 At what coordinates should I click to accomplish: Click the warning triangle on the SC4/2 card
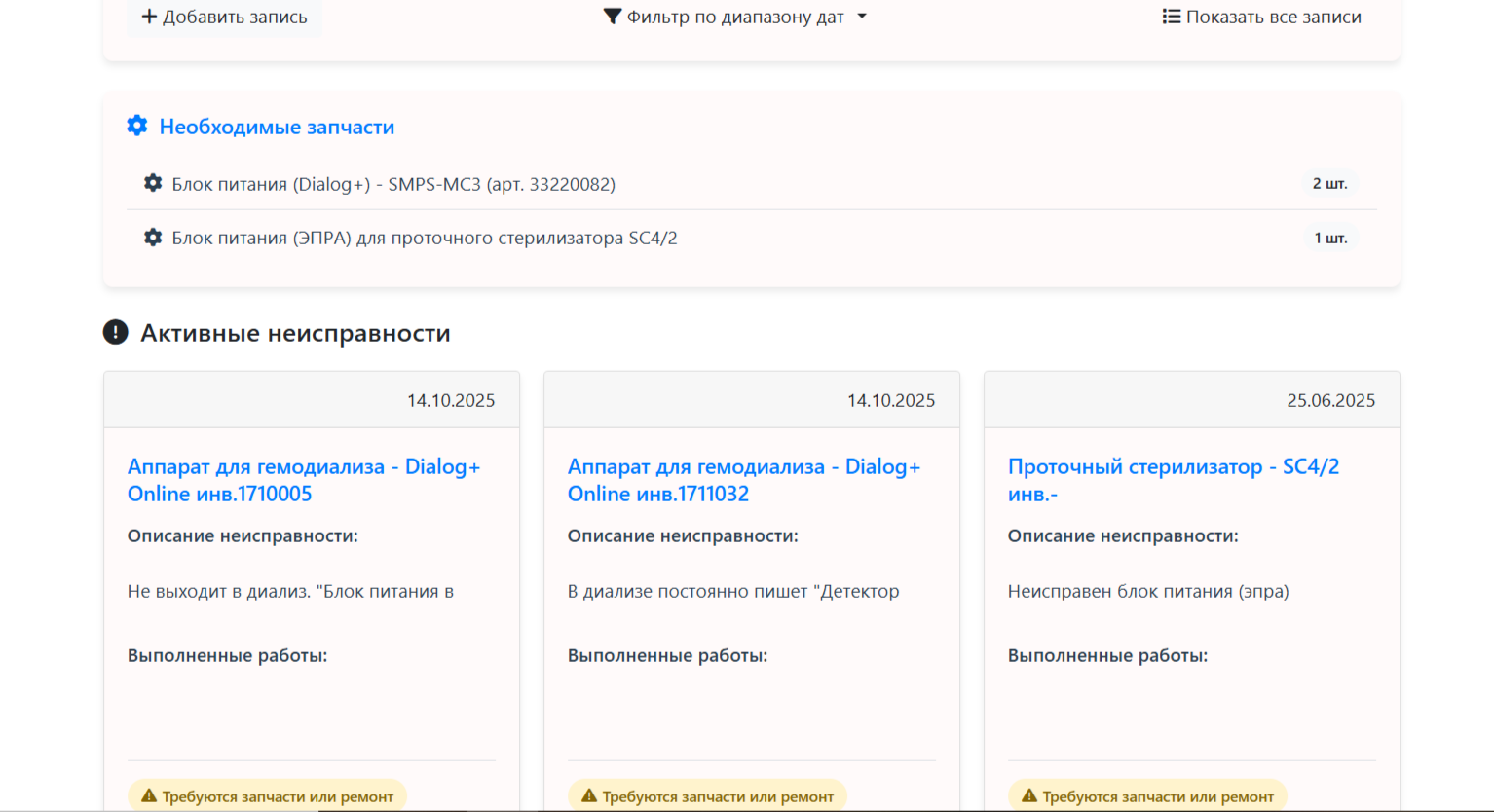click(1029, 796)
